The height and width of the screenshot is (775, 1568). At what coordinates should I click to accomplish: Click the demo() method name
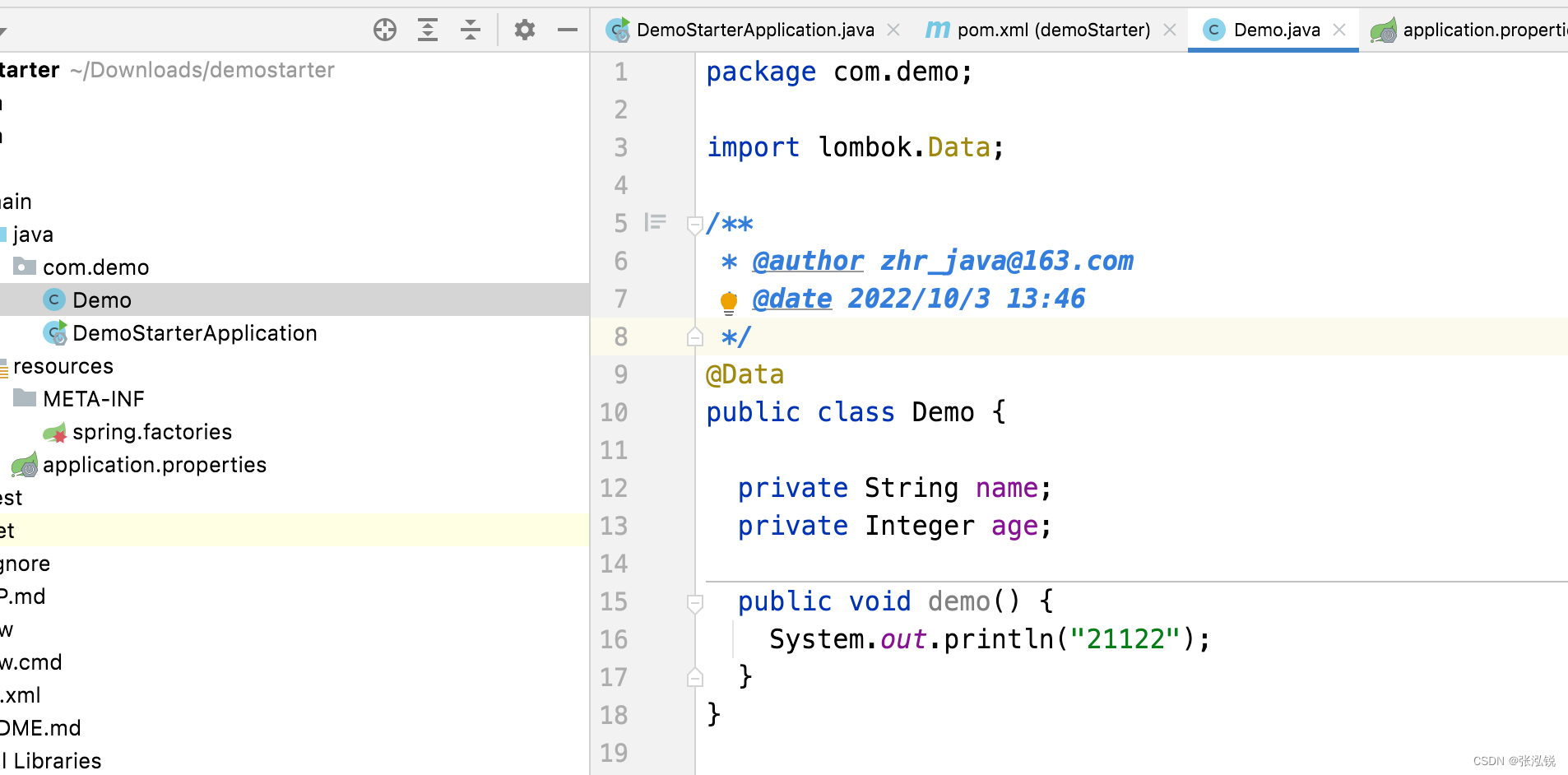point(958,601)
